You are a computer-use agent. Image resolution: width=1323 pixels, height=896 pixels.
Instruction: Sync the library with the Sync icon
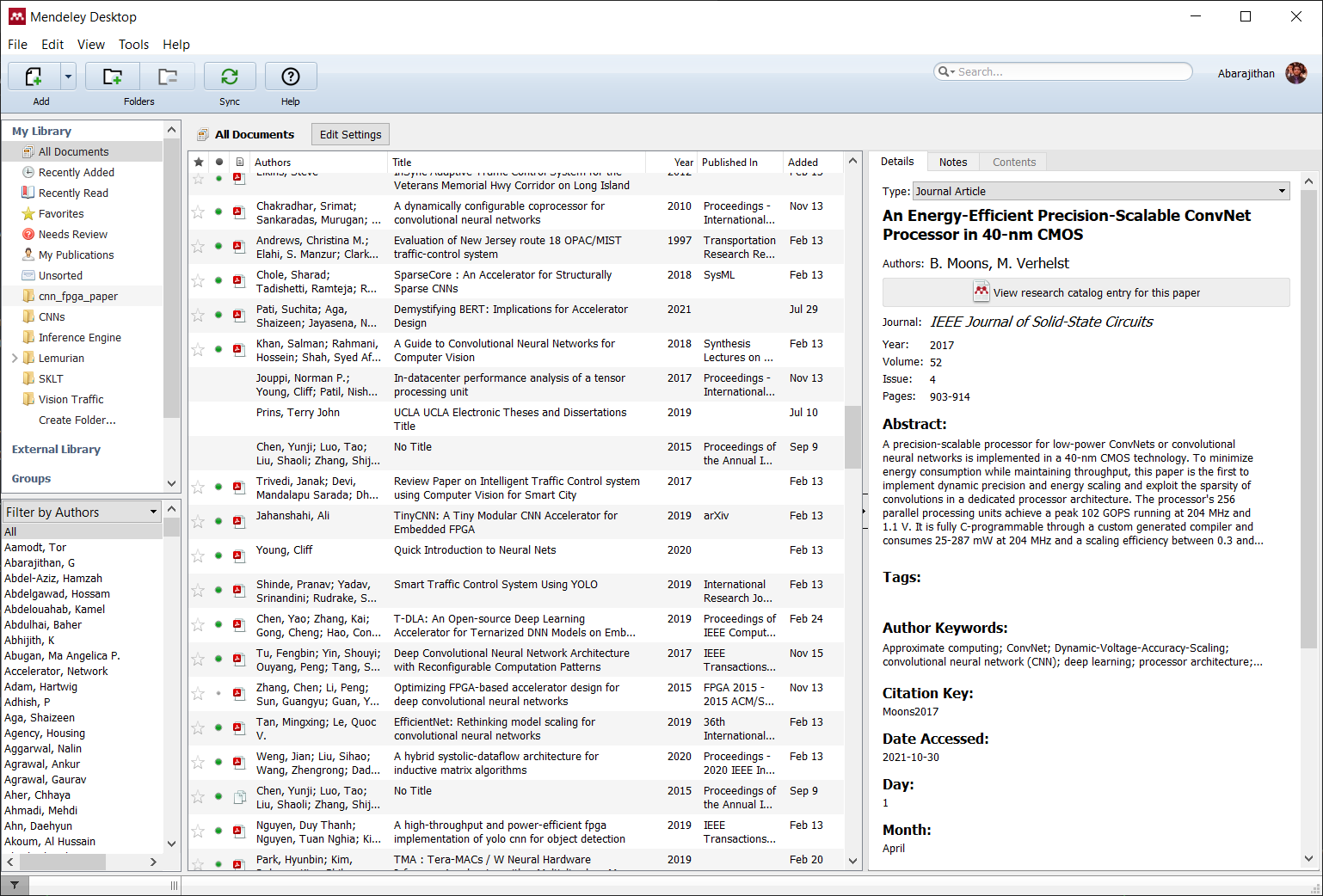[x=230, y=77]
